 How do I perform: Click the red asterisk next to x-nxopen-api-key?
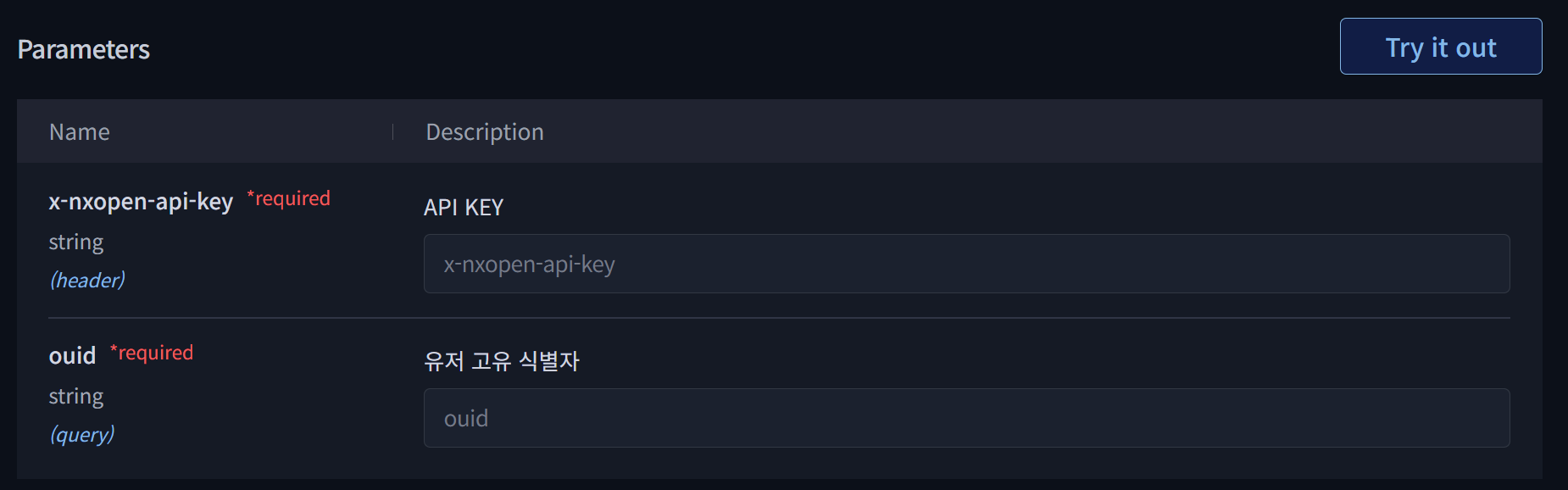click(251, 195)
